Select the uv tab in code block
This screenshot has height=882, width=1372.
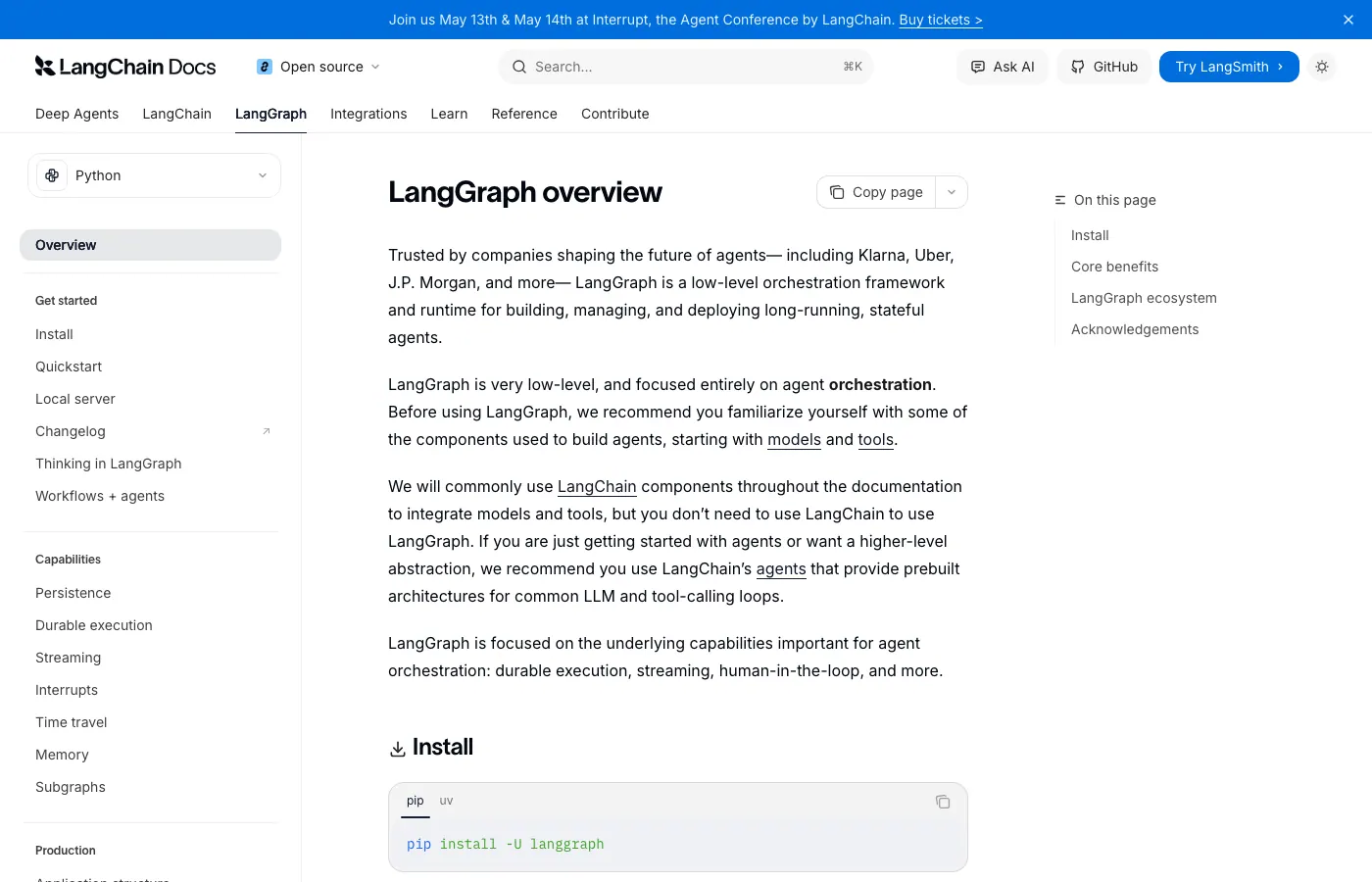tap(446, 801)
